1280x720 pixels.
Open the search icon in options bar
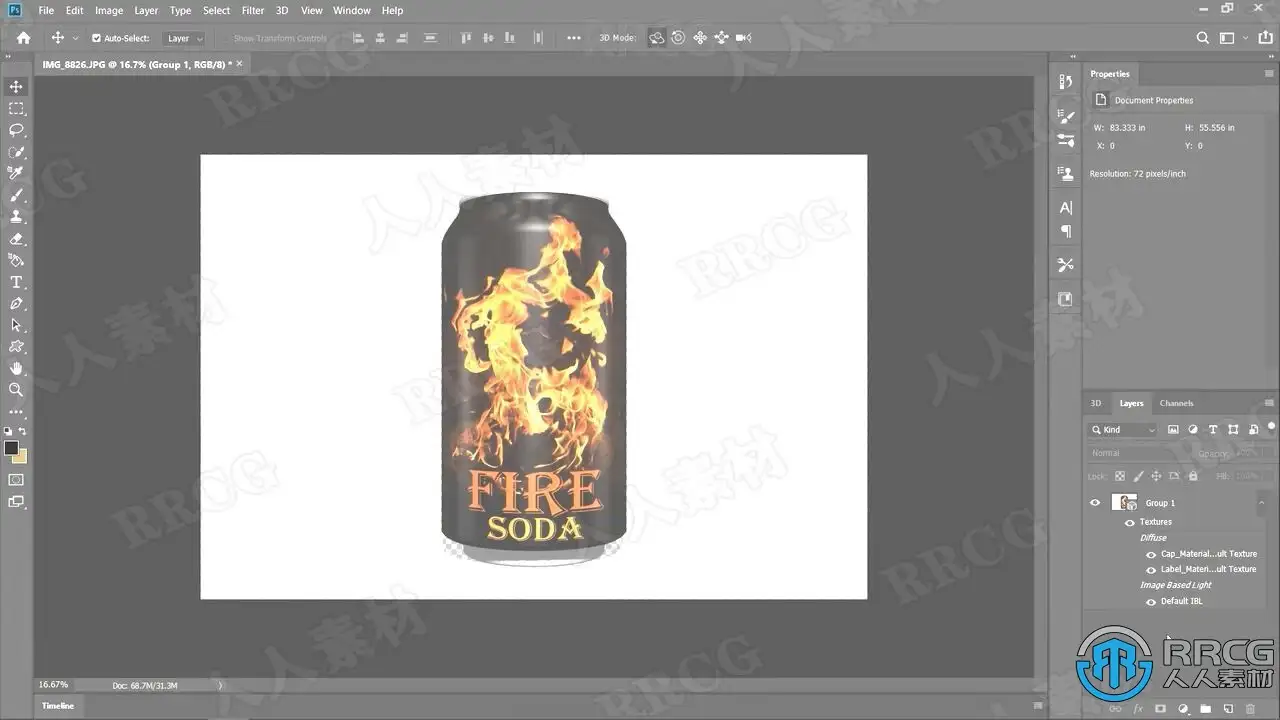(x=1203, y=38)
